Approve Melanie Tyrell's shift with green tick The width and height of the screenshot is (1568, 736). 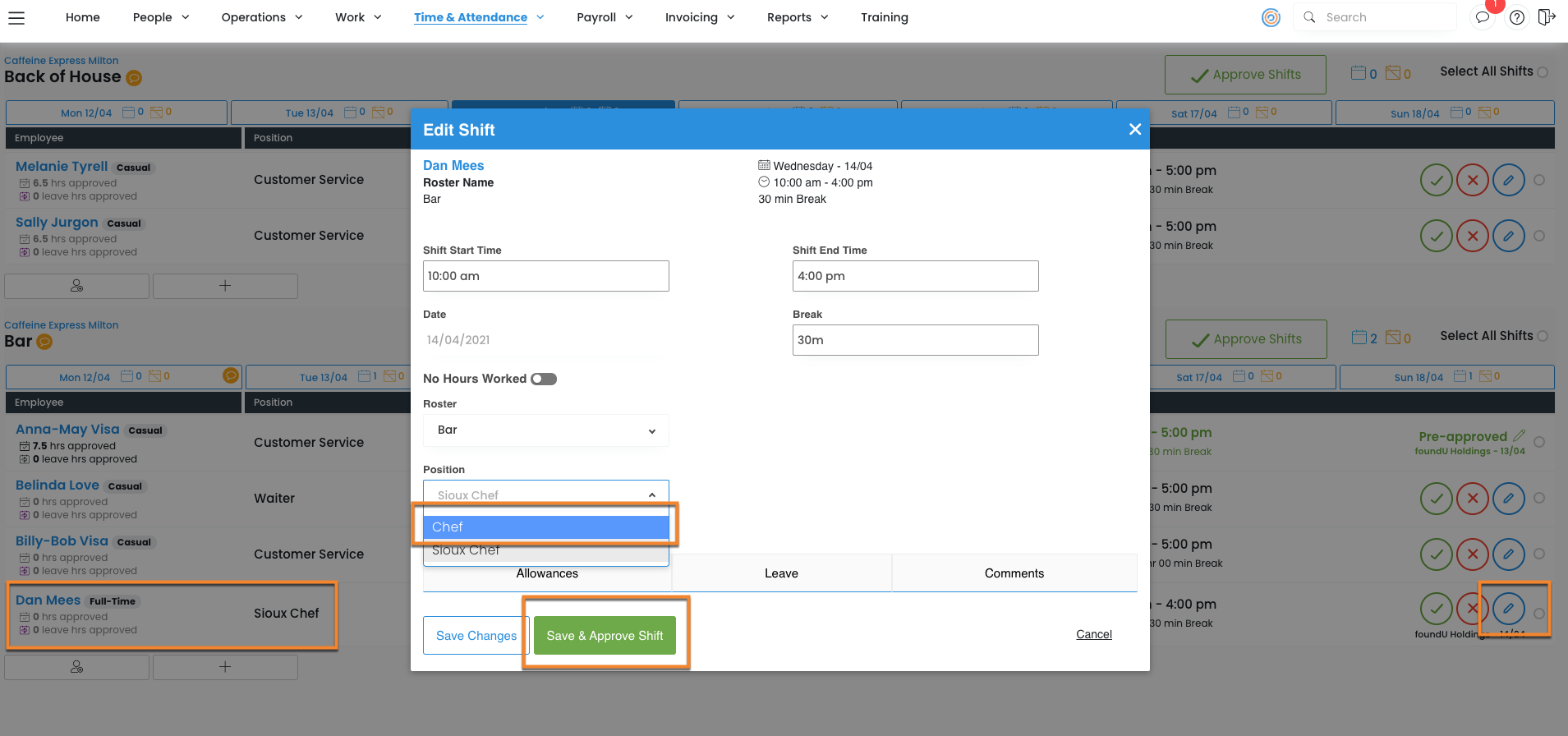pyautogui.click(x=1436, y=180)
